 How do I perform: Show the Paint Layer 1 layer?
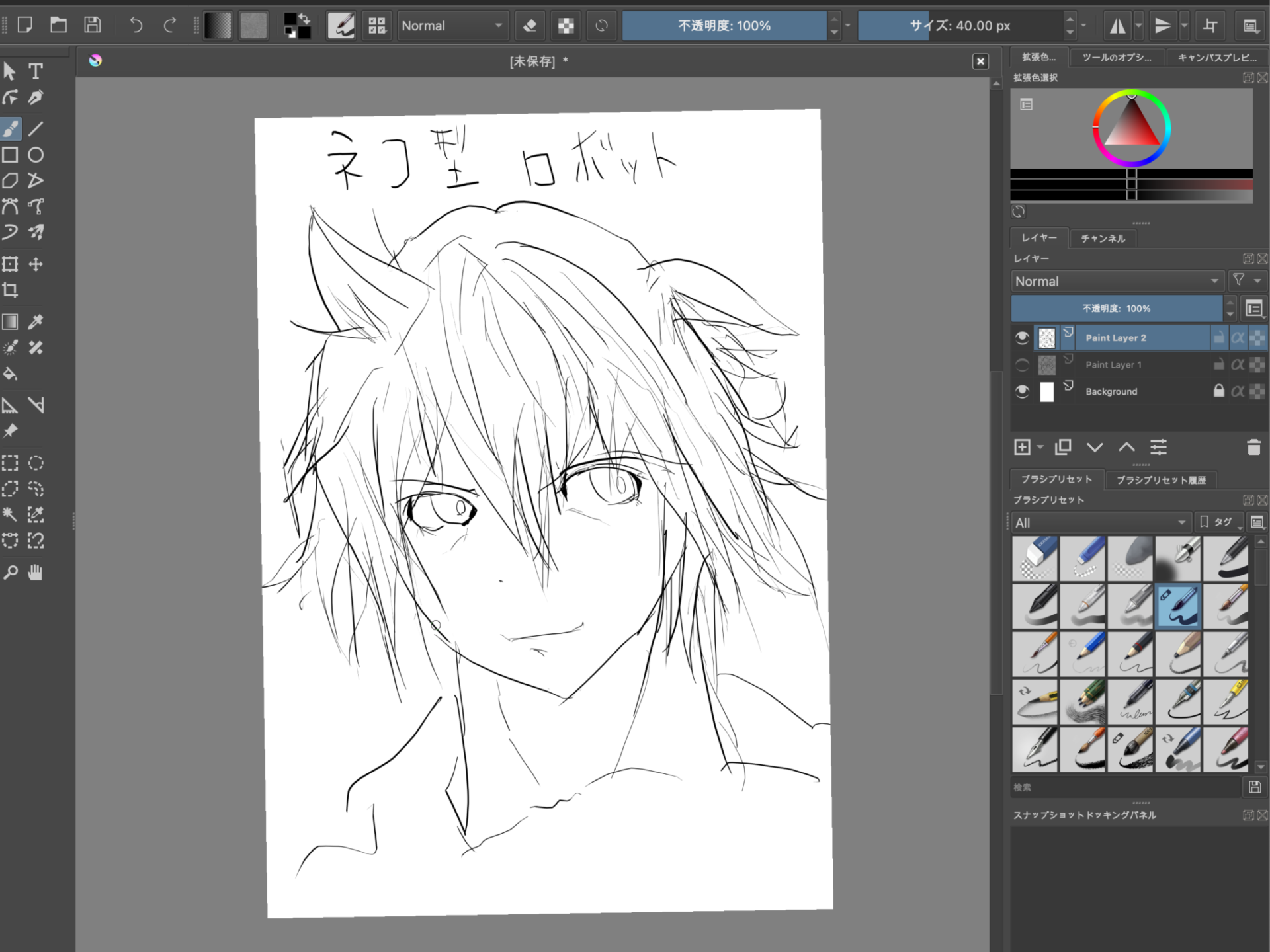[x=1021, y=364]
